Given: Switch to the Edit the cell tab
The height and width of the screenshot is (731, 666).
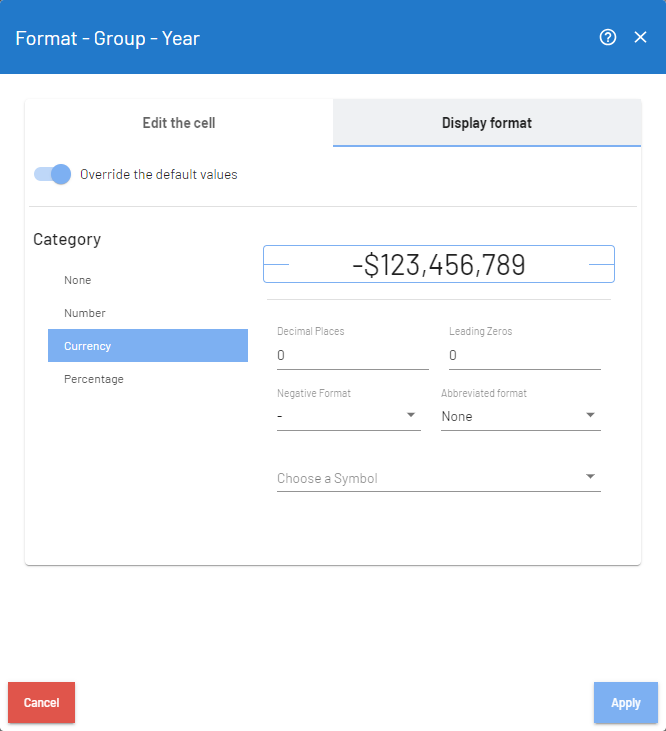Looking at the screenshot, I should (179, 123).
